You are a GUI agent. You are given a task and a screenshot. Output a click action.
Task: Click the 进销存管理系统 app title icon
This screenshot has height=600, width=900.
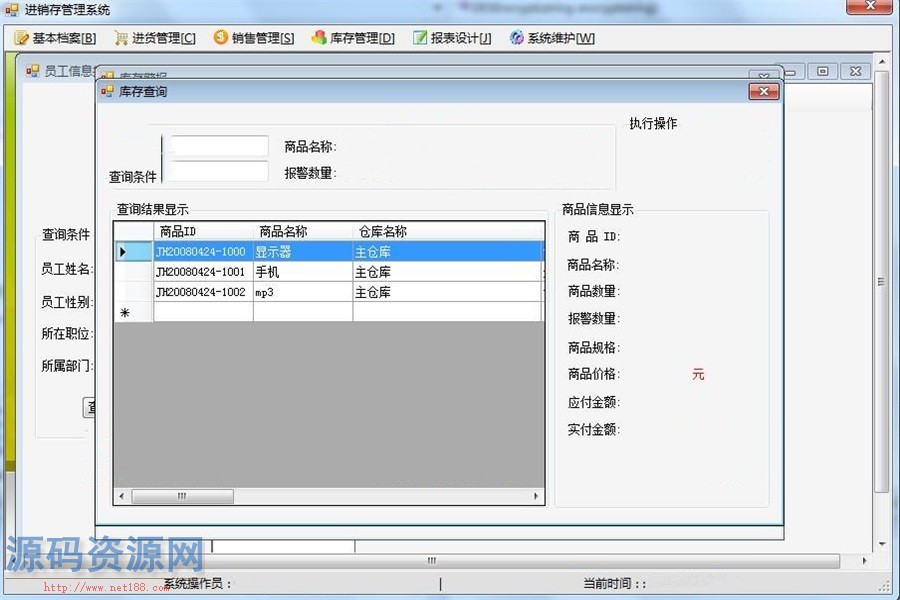[12, 10]
